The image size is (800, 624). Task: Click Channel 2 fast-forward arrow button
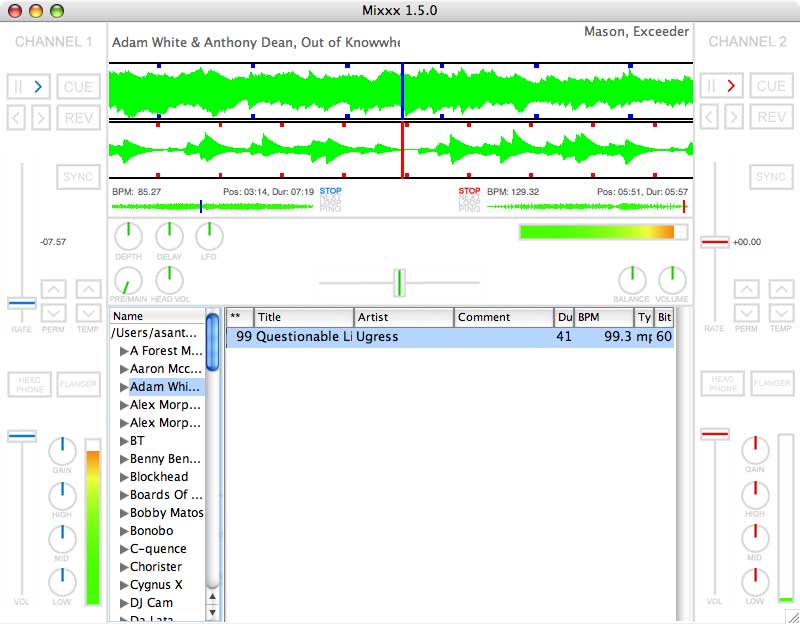[734, 118]
